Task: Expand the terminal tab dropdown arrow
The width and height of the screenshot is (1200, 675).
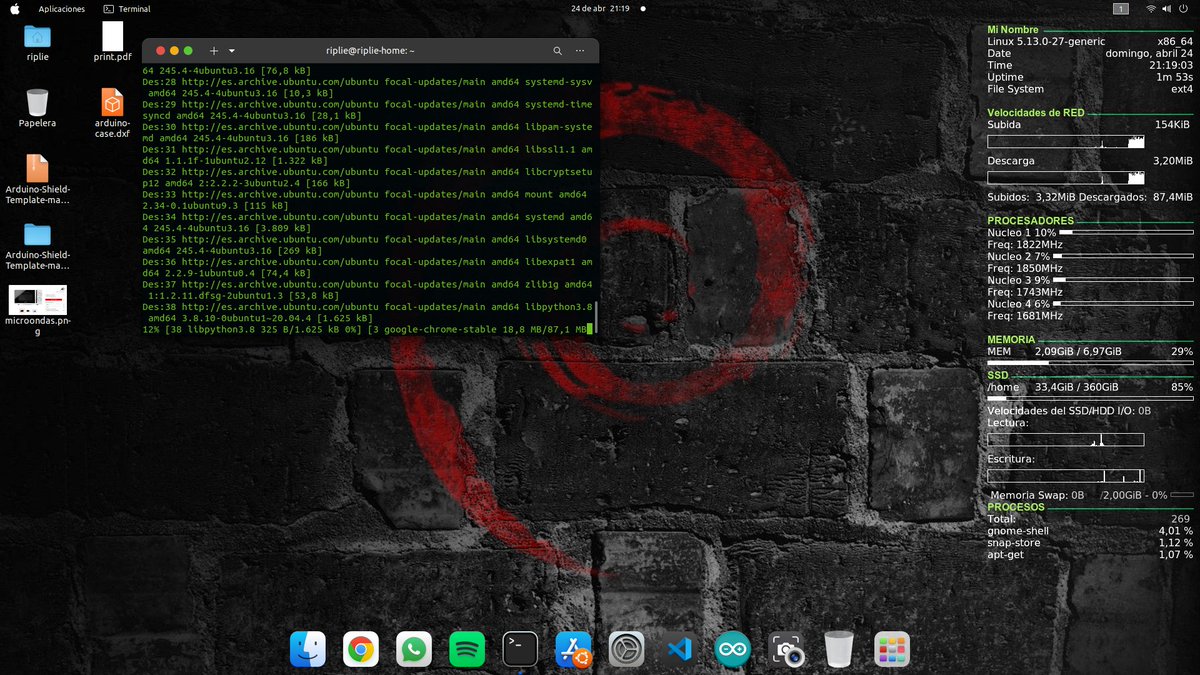Action: [232, 50]
